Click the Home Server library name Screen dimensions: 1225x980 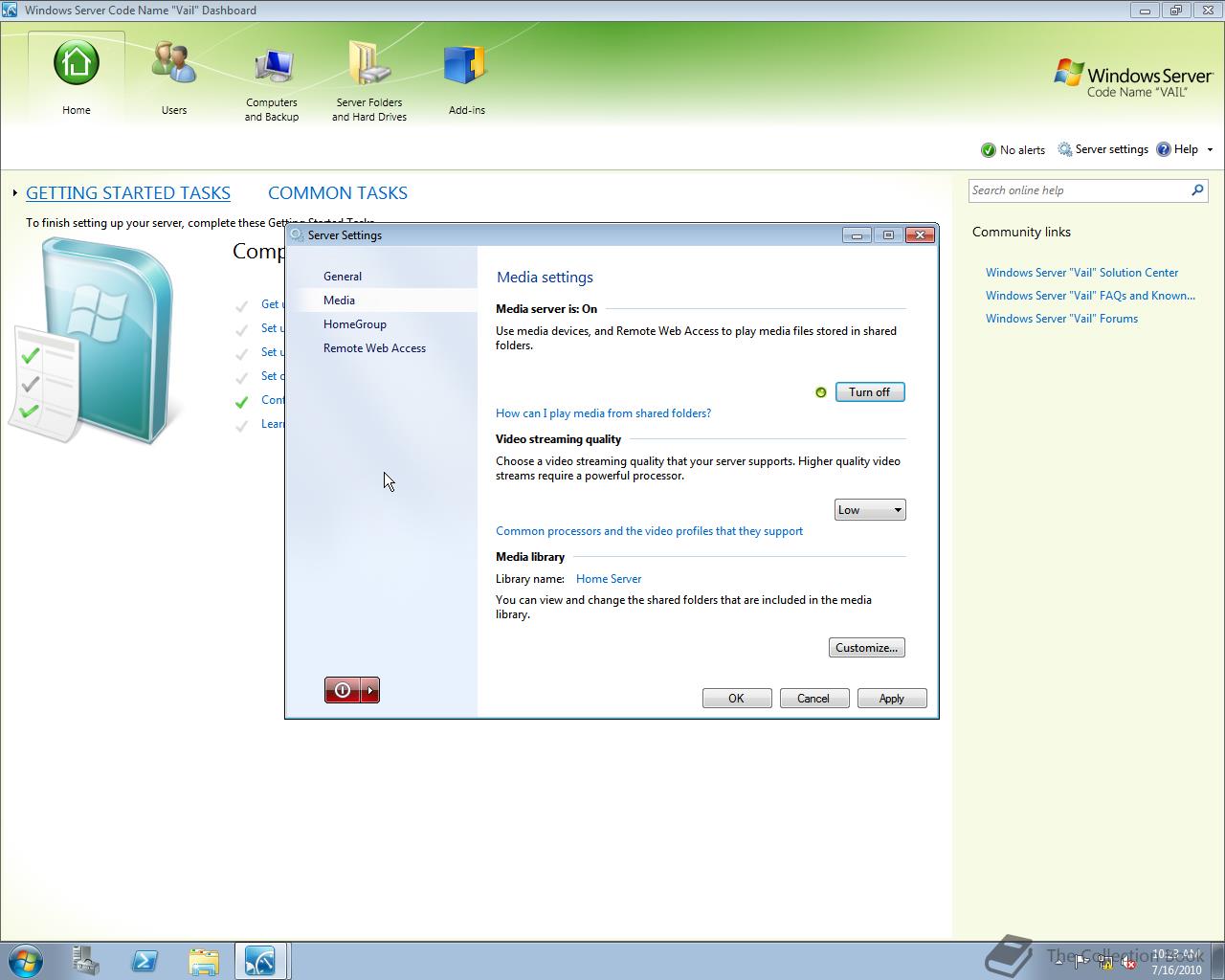pos(609,579)
